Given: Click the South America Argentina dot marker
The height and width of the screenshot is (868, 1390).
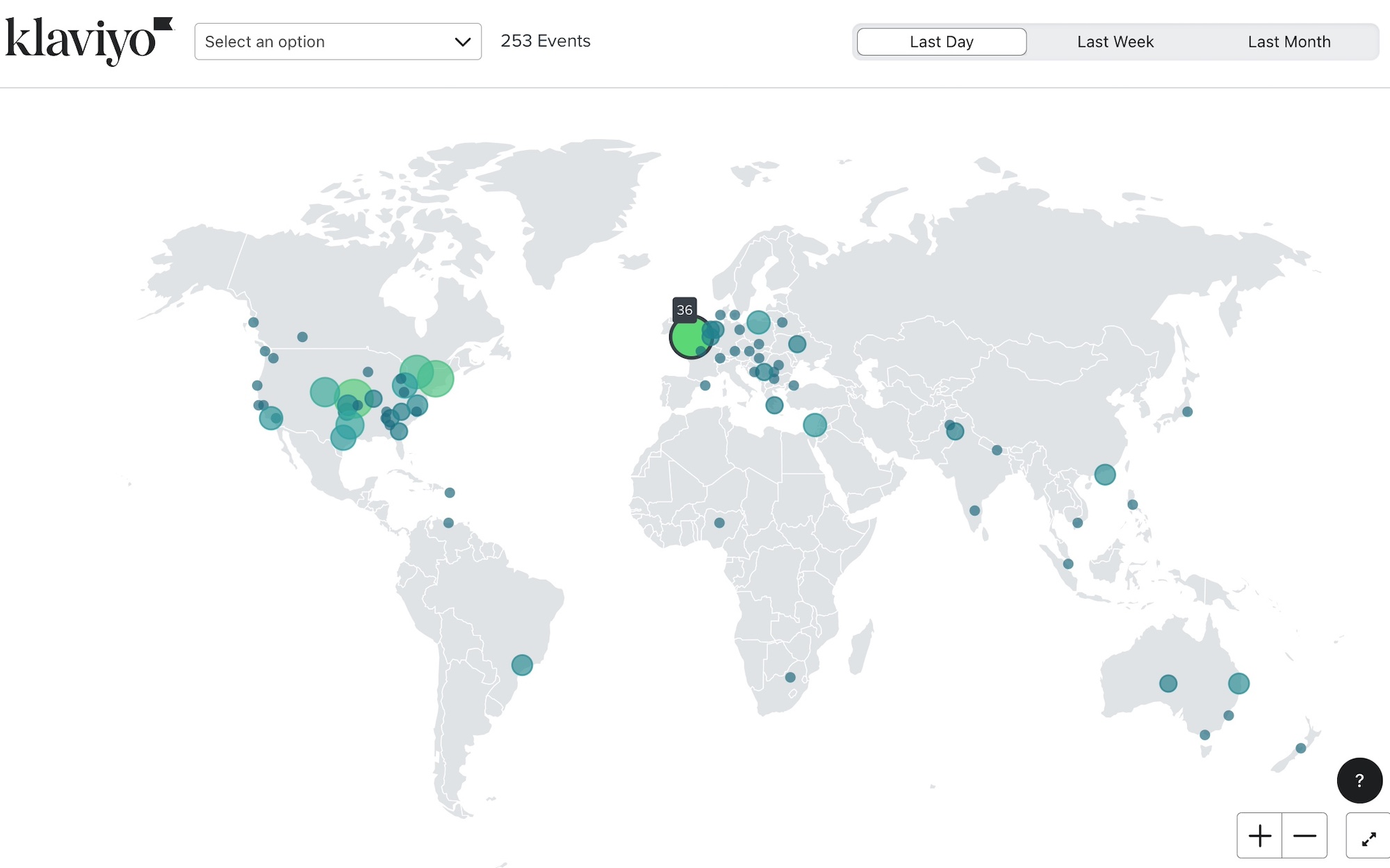Looking at the screenshot, I should point(520,664).
